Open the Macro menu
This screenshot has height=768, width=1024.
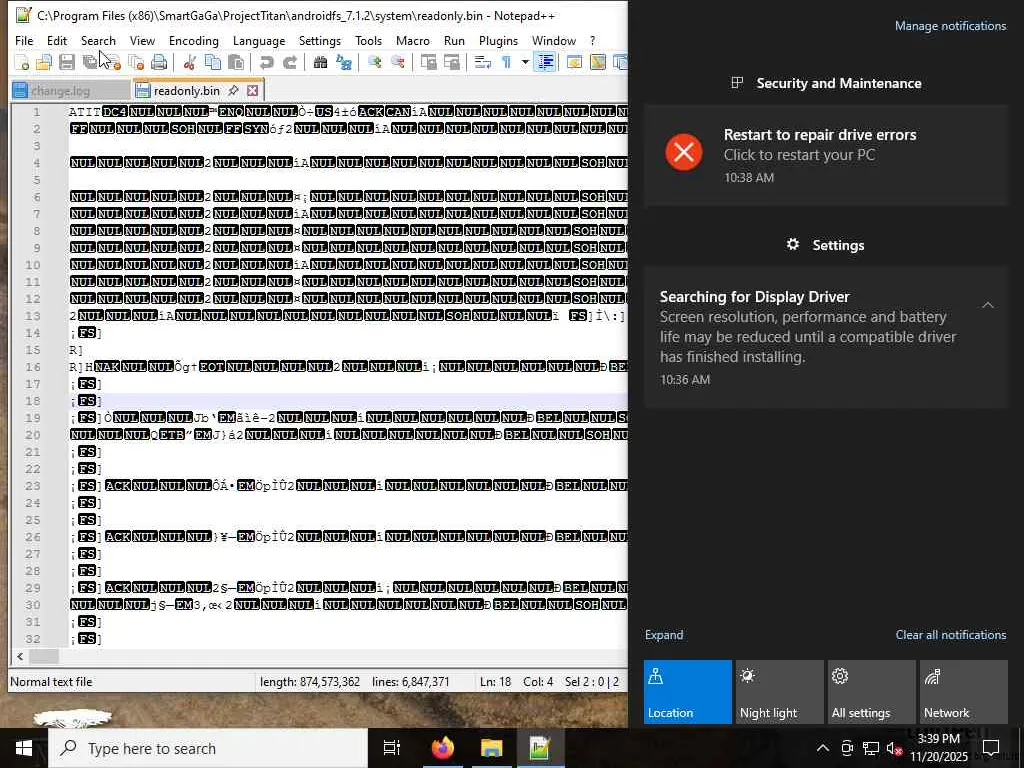click(413, 40)
